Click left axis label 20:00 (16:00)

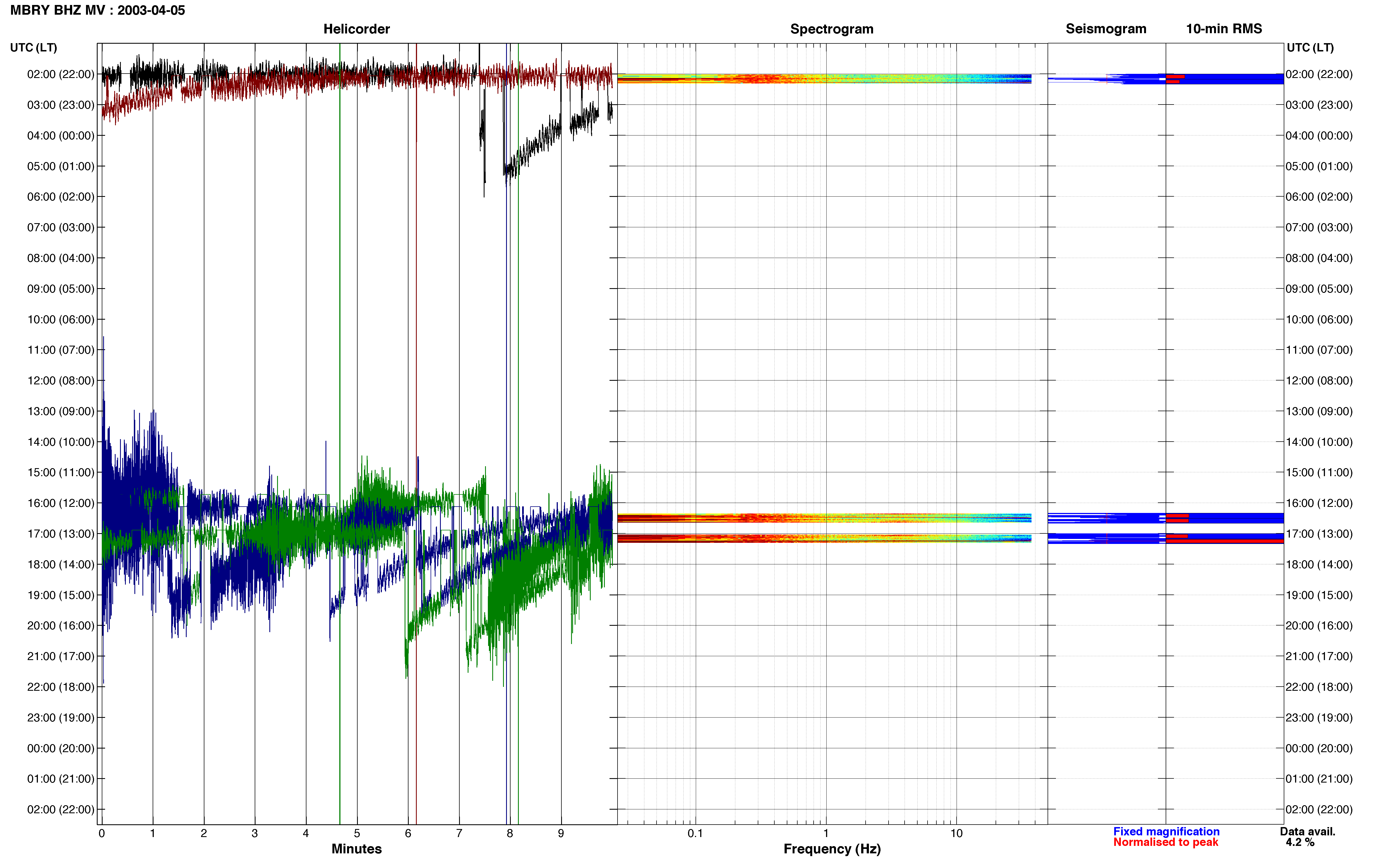click(x=61, y=626)
